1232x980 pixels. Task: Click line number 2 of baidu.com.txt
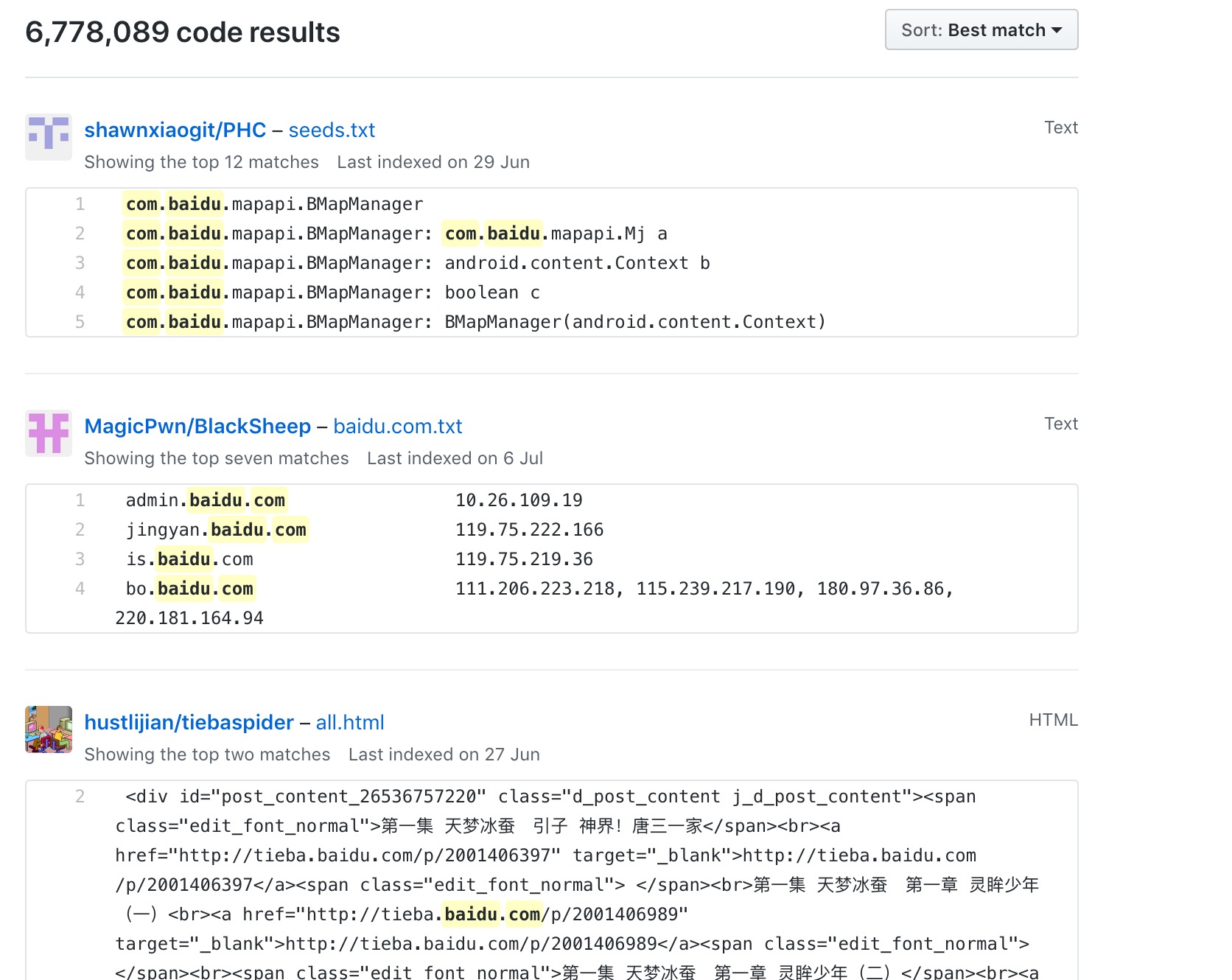[80, 530]
